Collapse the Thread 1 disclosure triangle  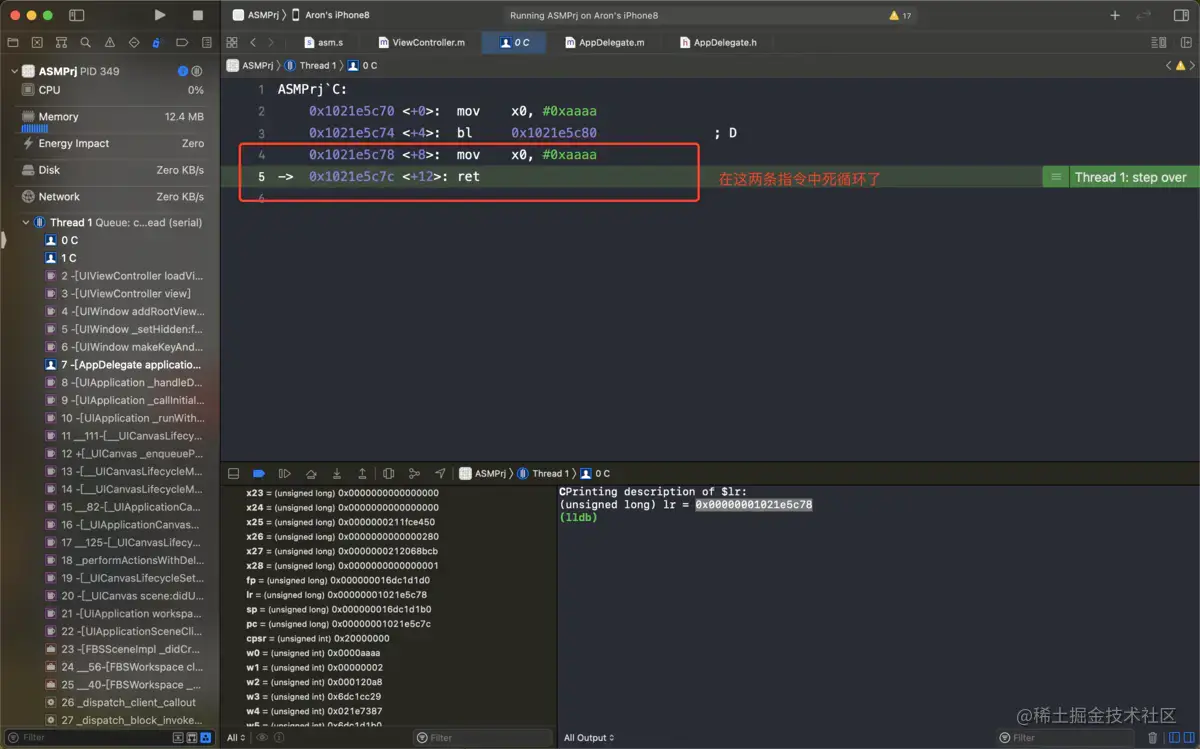pyautogui.click(x=26, y=222)
